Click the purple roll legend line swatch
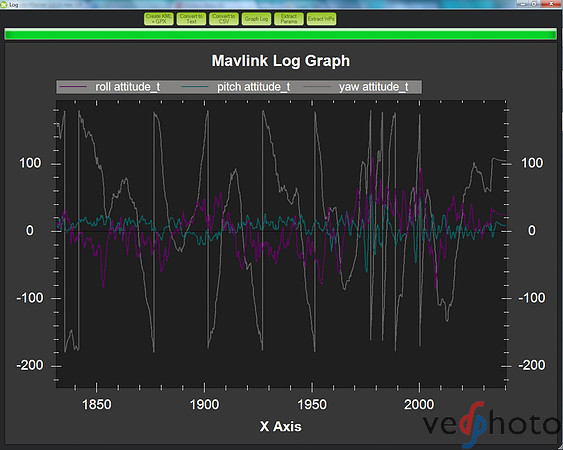 (73, 87)
